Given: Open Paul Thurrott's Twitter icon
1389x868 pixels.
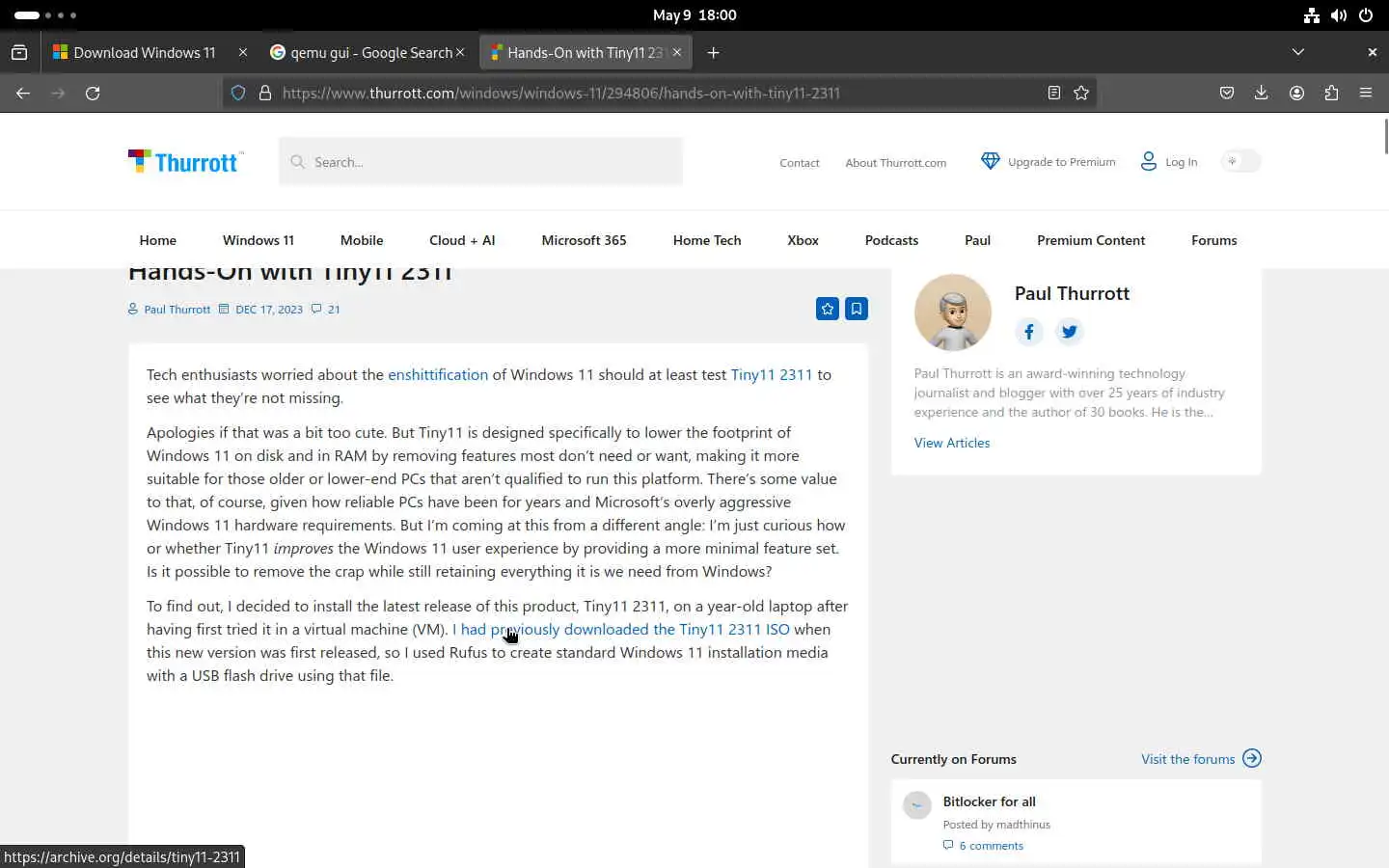Looking at the screenshot, I should coord(1069,332).
